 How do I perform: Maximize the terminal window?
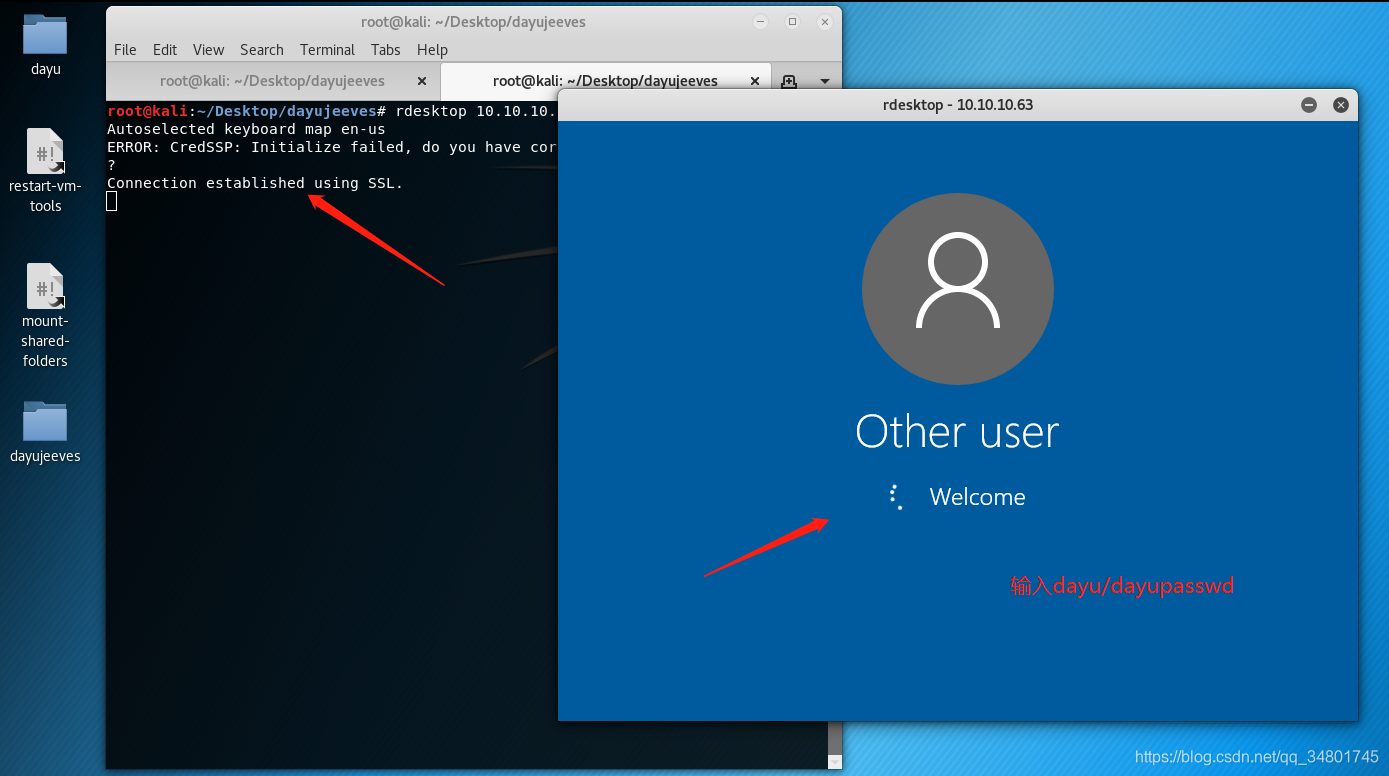coord(792,22)
